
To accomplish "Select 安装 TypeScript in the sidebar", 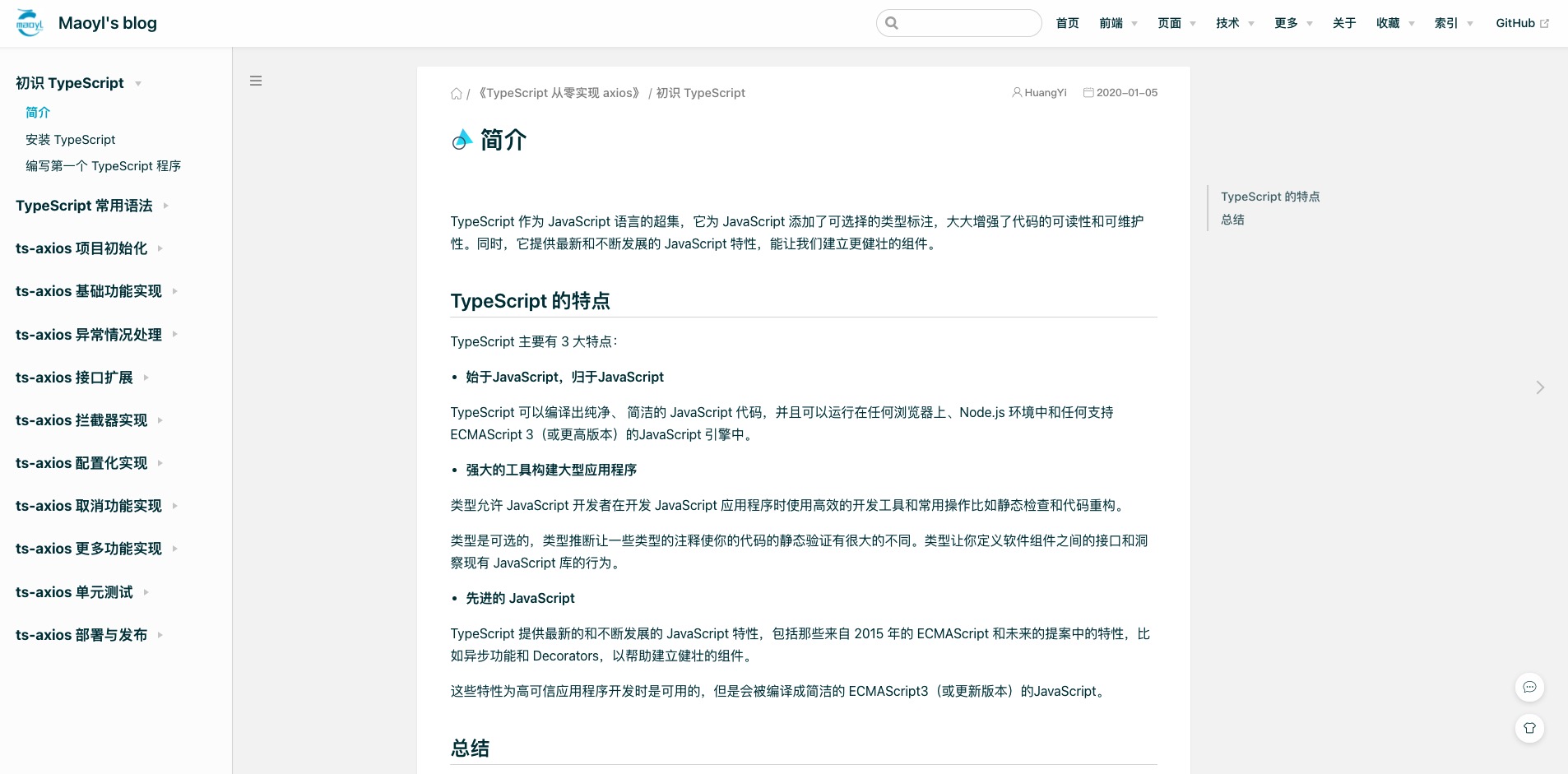I will (x=71, y=140).
